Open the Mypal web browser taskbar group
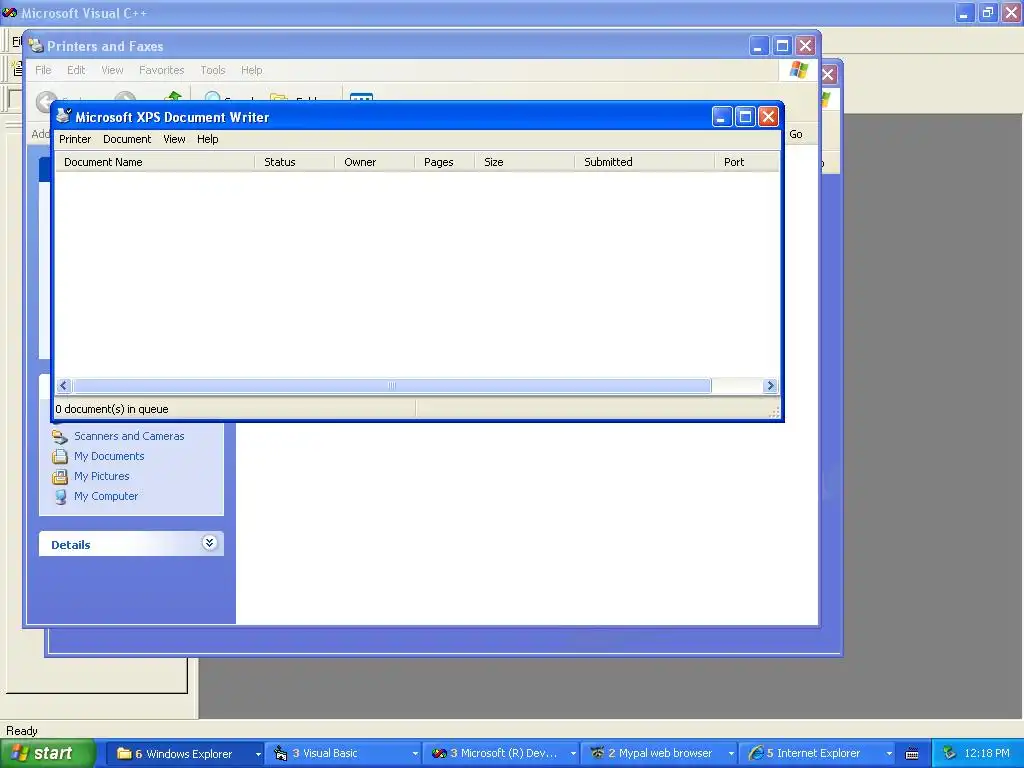Image resolution: width=1024 pixels, height=768 pixels. (660, 754)
